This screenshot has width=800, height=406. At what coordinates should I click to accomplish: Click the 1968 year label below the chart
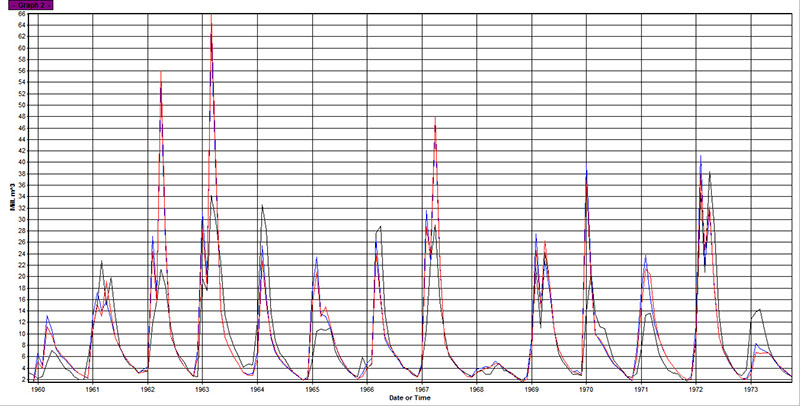tap(476, 389)
